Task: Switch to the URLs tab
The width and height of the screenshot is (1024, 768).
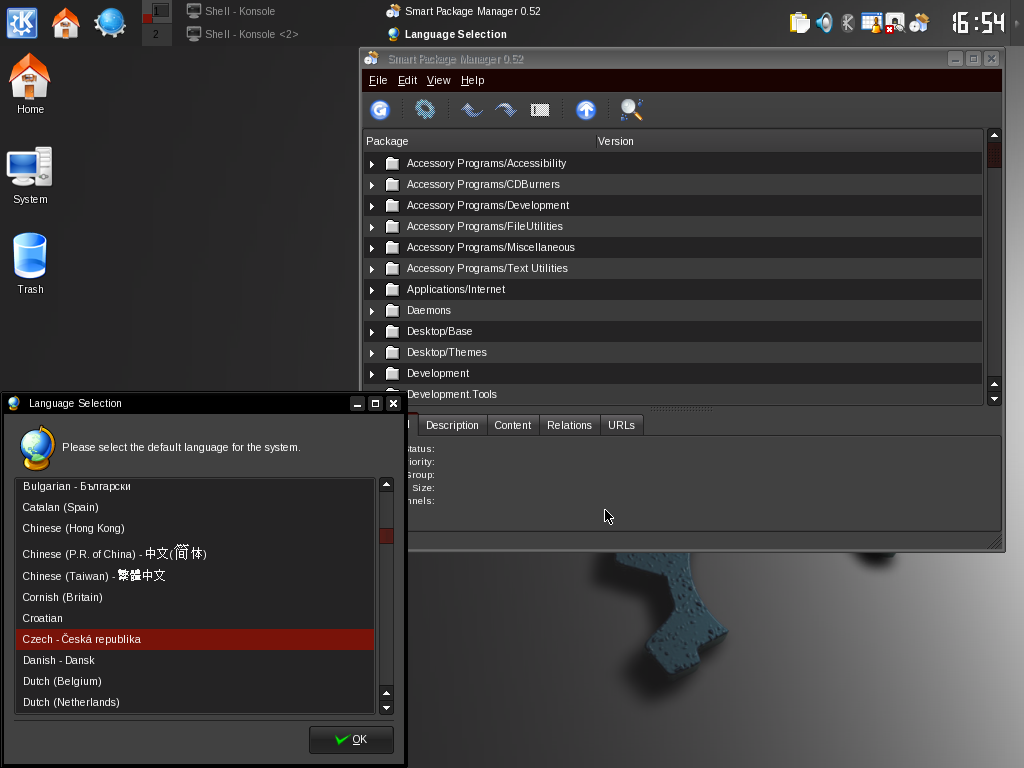Action: (x=621, y=425)
